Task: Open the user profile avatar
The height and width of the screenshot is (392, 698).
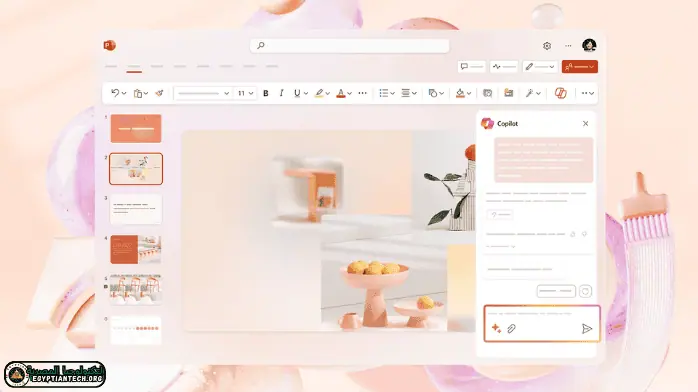Action: point(589,45)
